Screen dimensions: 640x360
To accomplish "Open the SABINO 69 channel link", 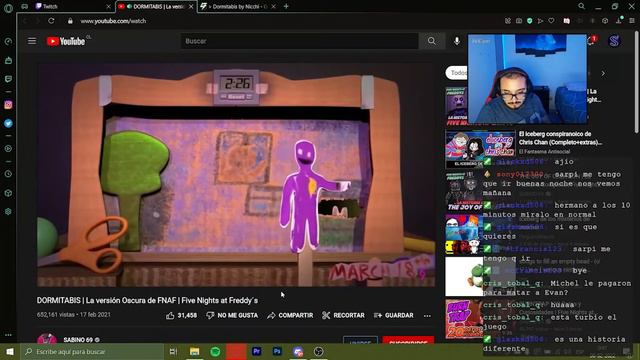I will click(78, 340).
